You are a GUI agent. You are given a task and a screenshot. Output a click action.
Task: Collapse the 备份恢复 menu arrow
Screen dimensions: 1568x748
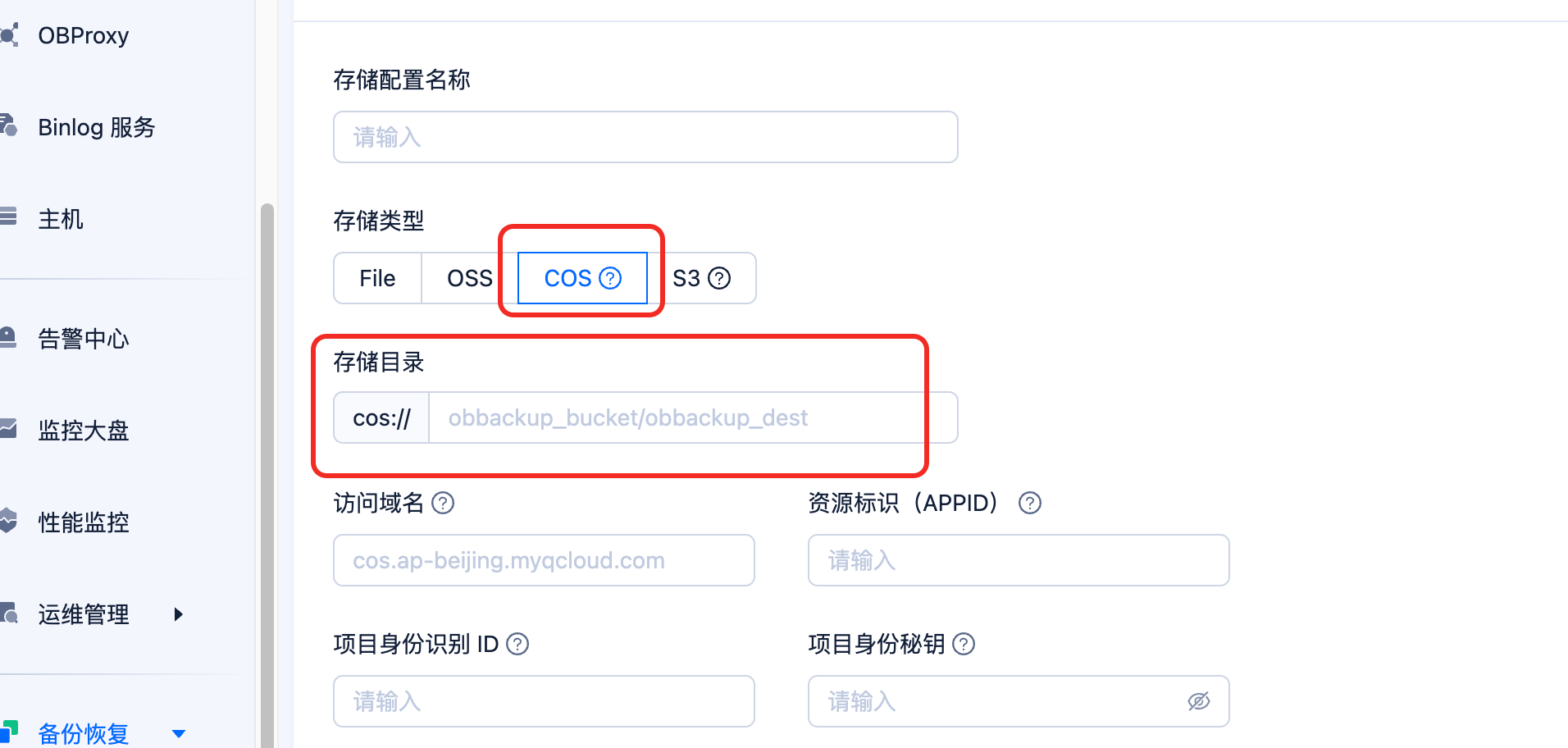click(178, 734)
